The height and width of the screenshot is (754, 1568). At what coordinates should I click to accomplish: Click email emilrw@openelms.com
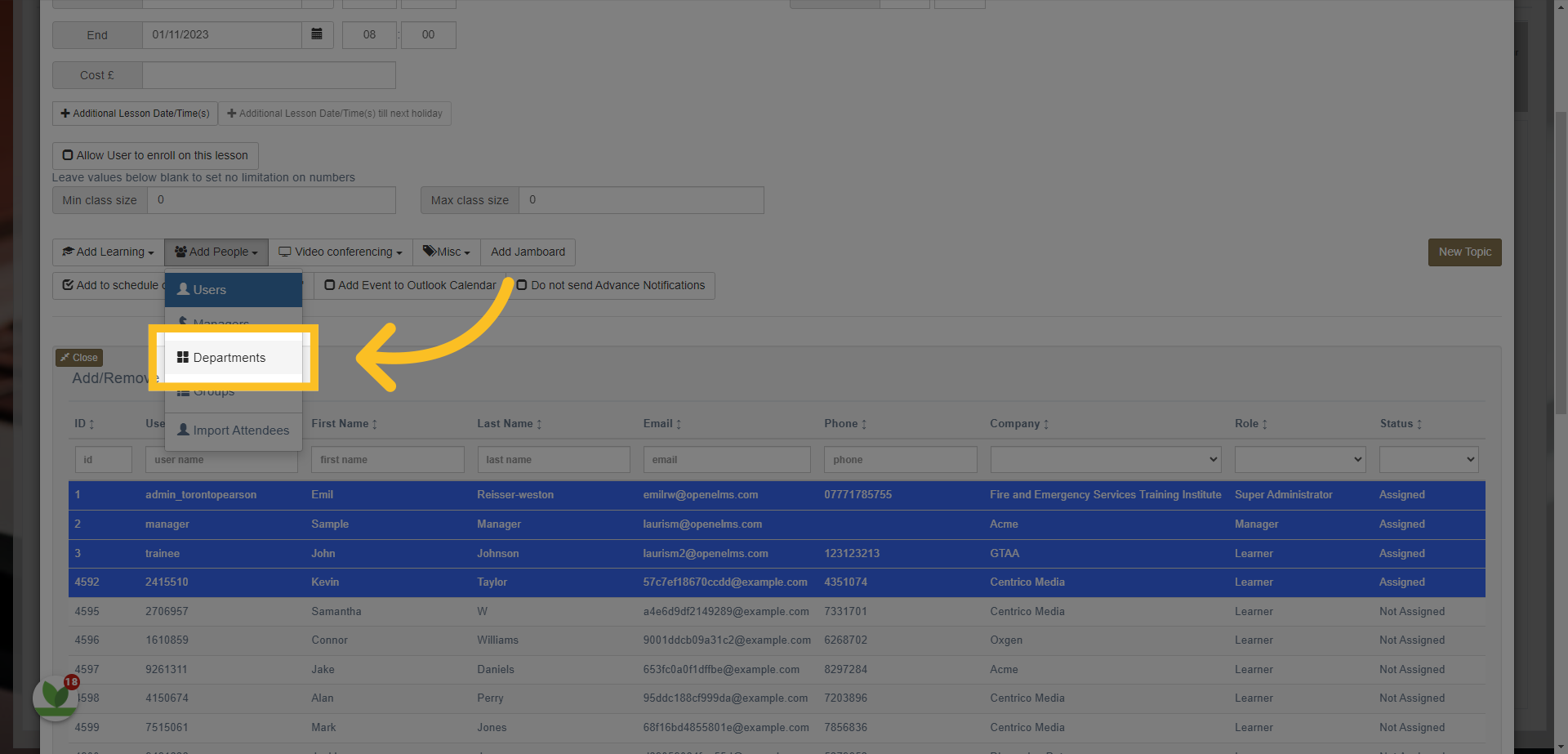point(700,495)
